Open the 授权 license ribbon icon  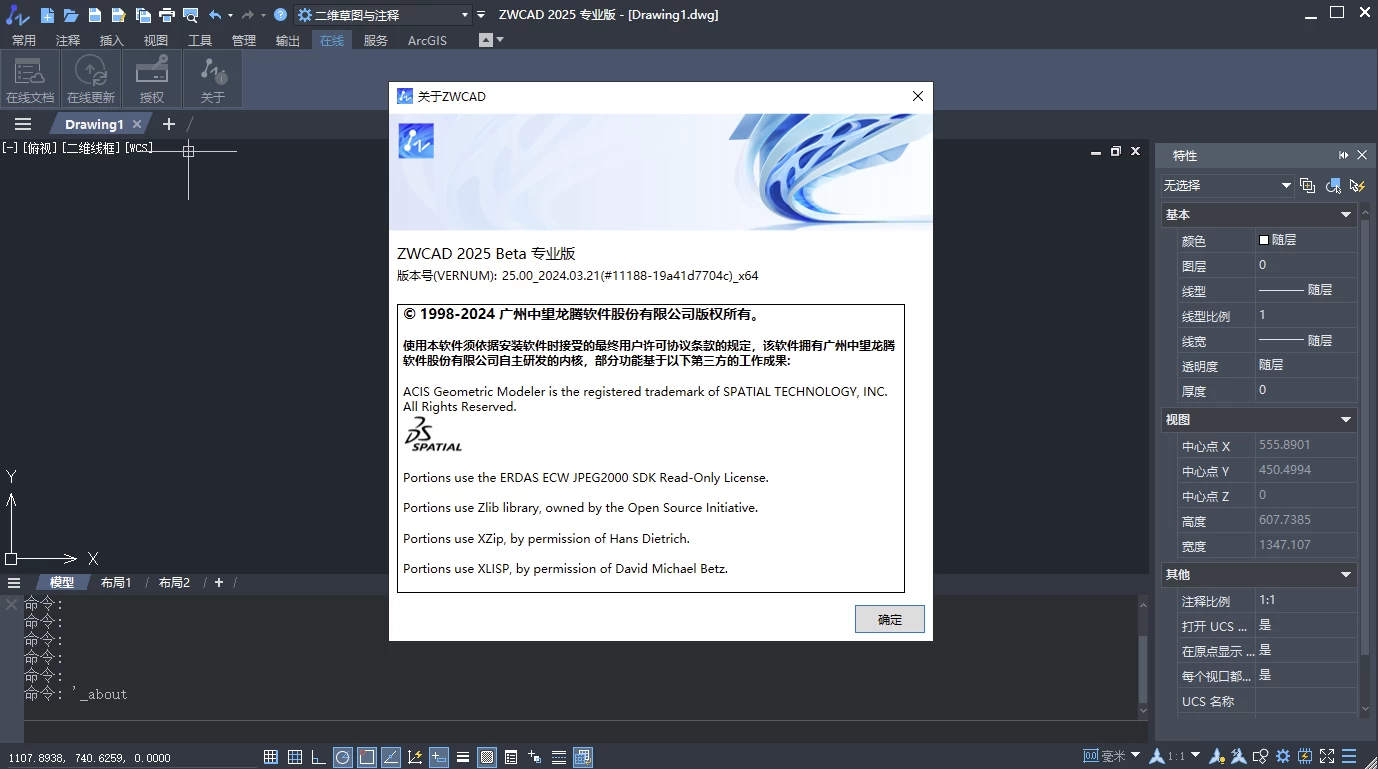152,79
